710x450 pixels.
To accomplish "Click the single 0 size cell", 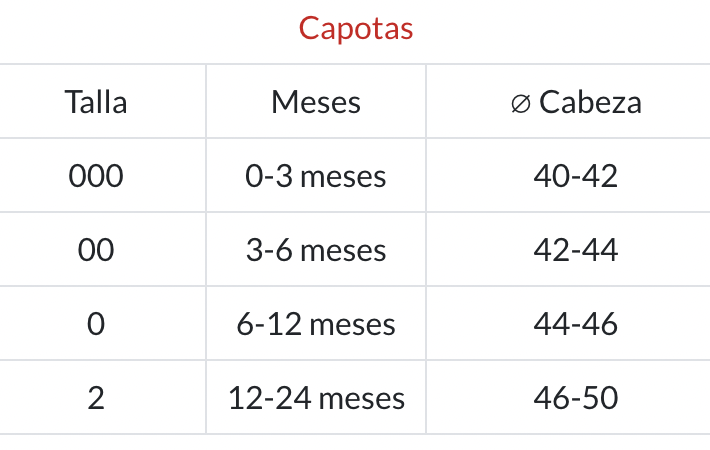I will click(96, 324).
